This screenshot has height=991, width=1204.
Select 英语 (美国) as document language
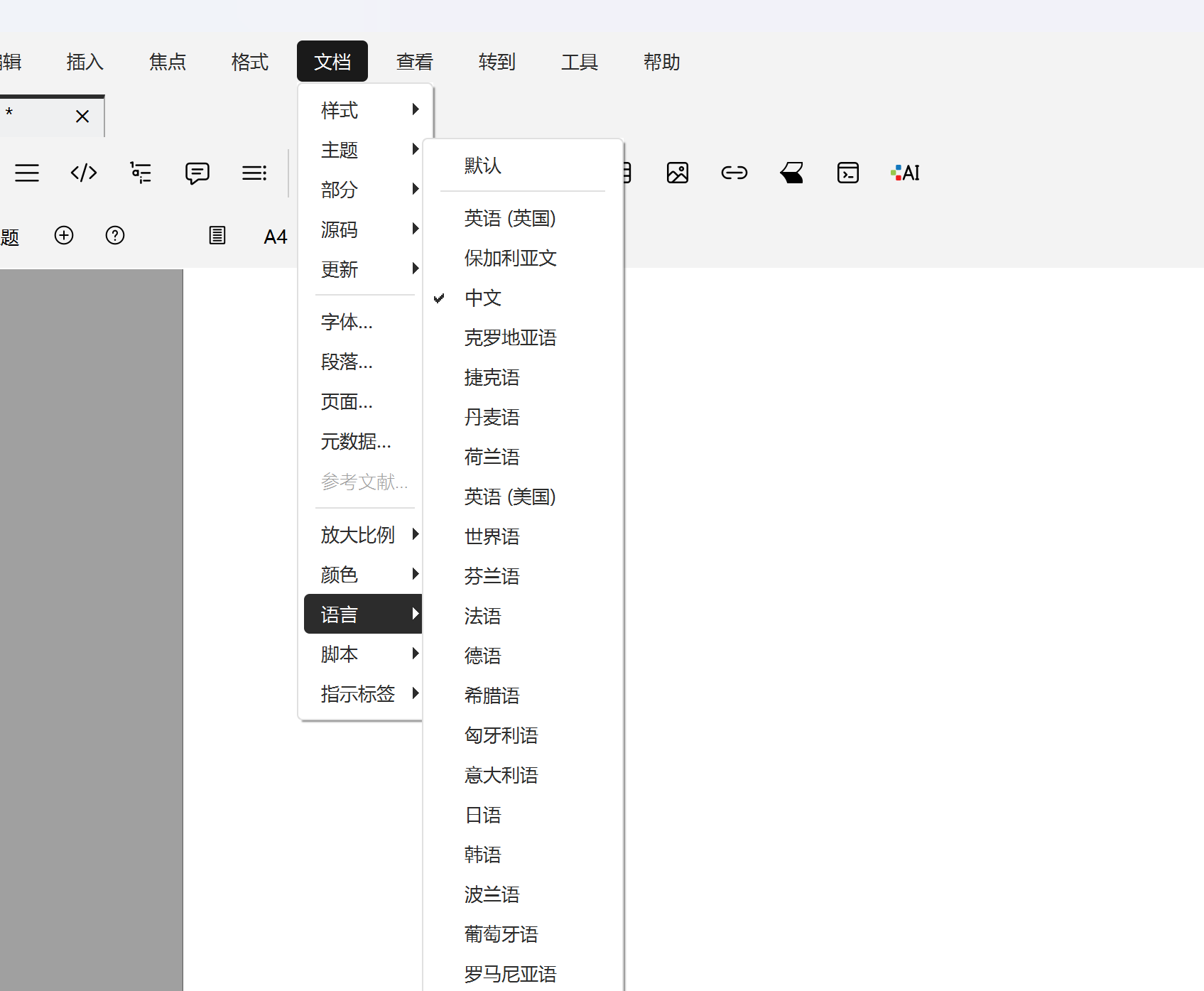pyautogui.click(x=509, y=497)
